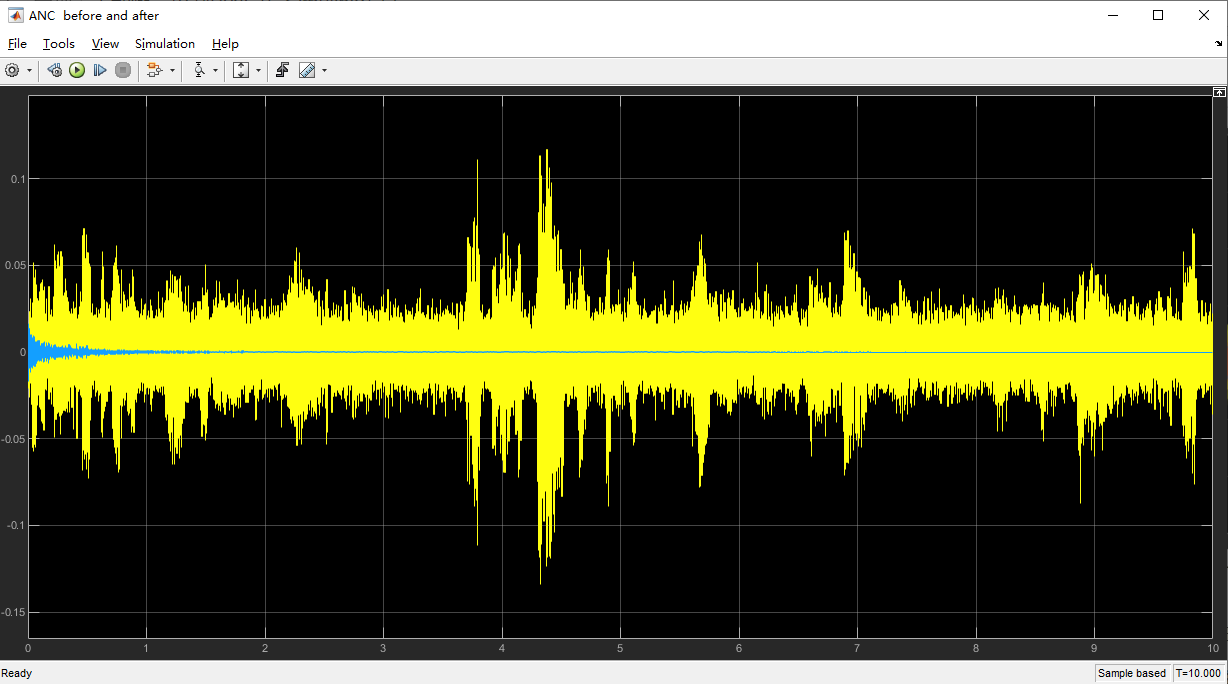This screenshot has height=684, width=1228.
Task: Run the simulation with the green play button
Action: [77, 70]
